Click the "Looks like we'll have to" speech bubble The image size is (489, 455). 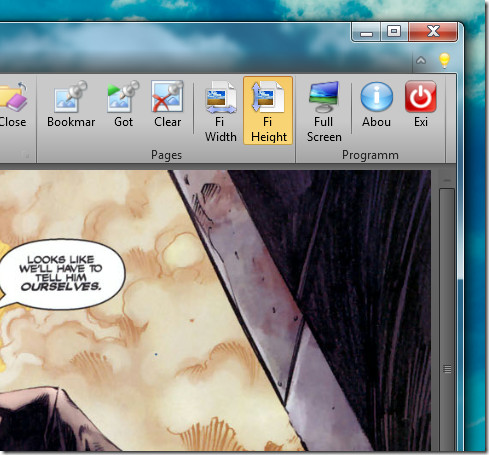(61, 274)
